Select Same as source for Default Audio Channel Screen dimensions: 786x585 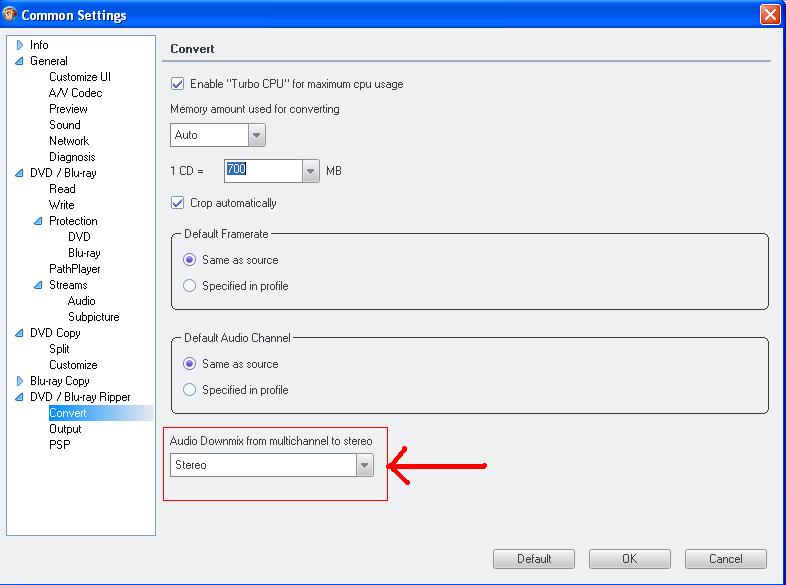pos(189,363)
